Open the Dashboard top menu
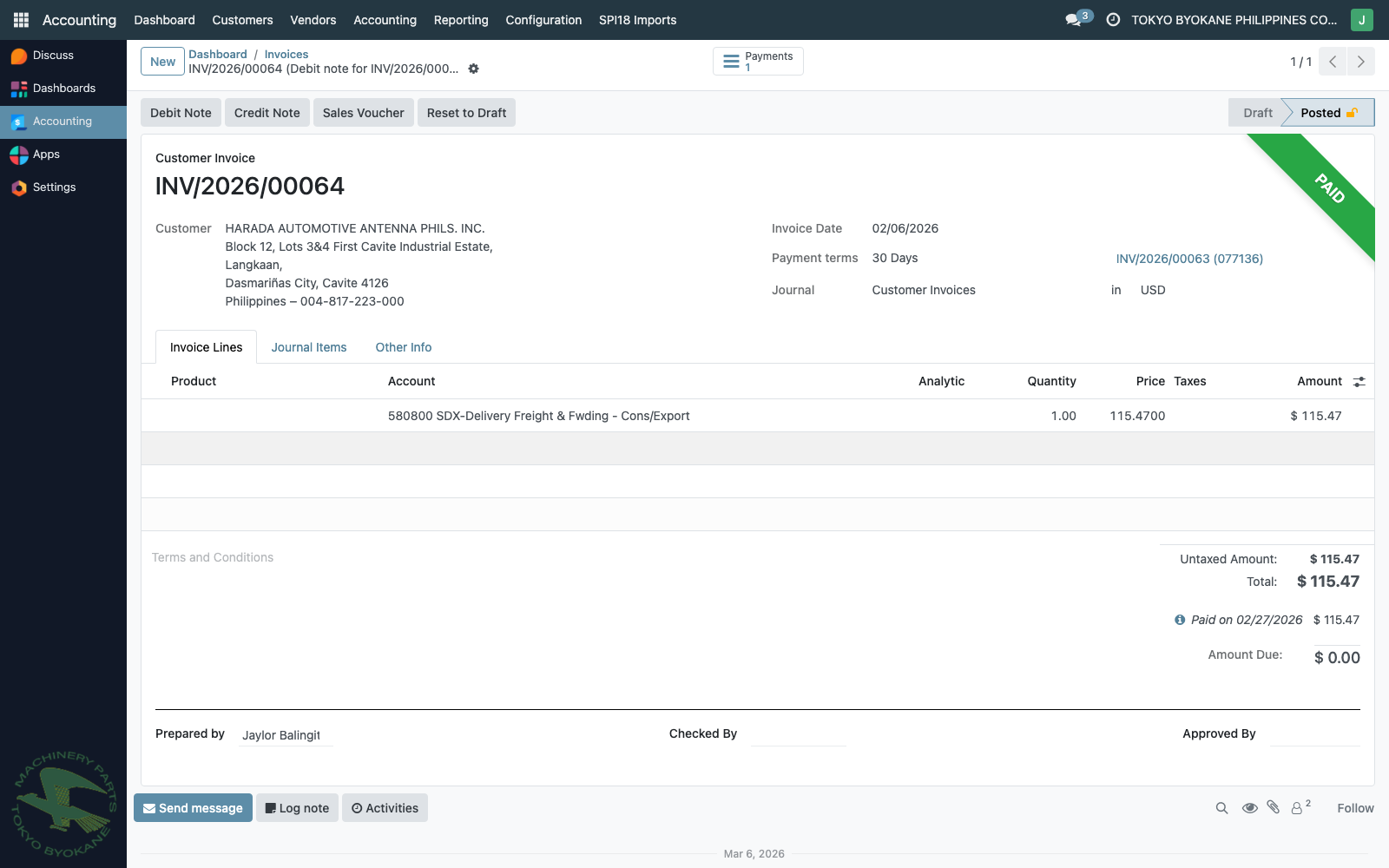 click(x=164, y=20)
